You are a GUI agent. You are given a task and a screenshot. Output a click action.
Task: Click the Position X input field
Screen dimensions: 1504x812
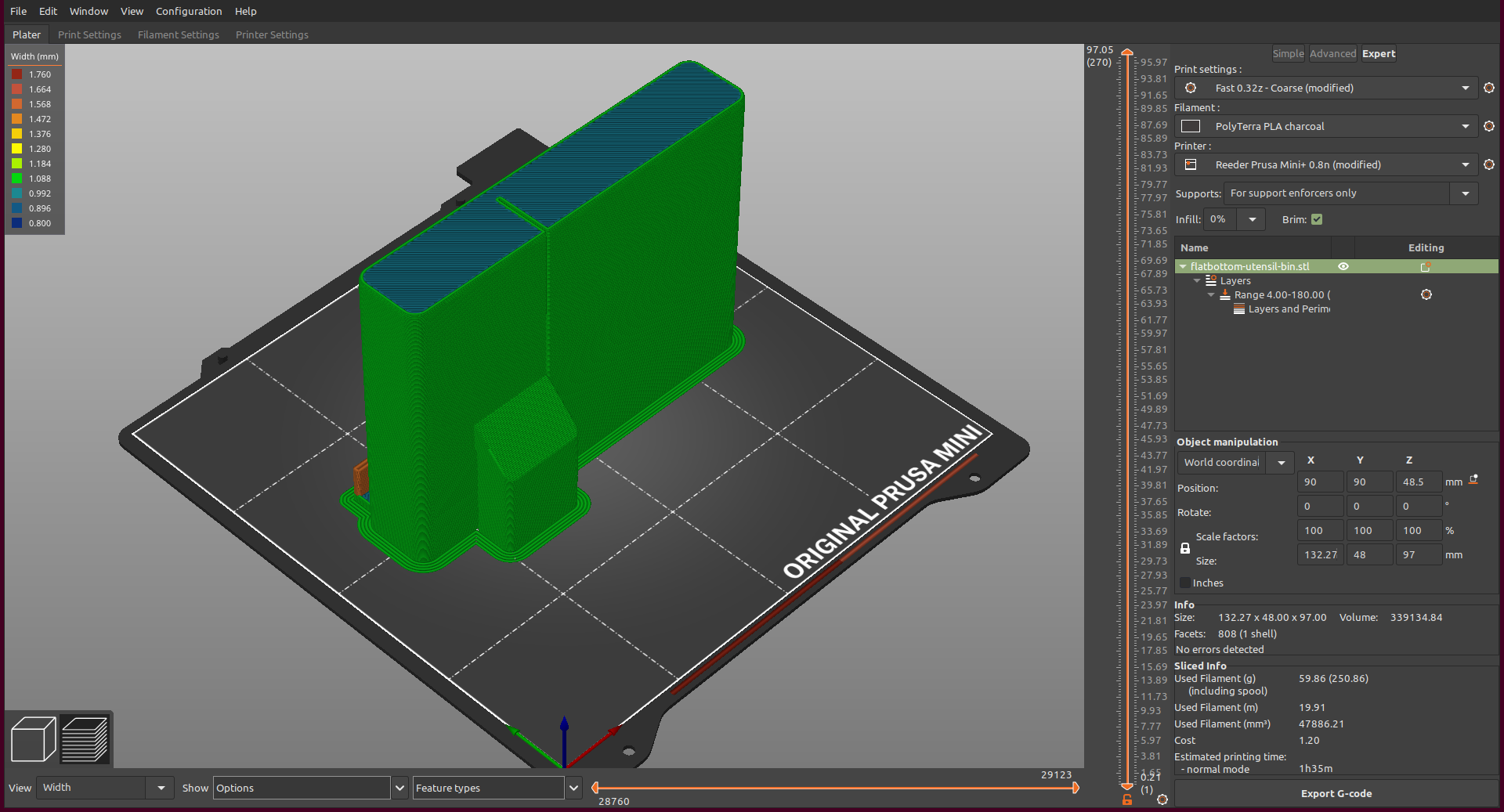tap(1320, 482)
